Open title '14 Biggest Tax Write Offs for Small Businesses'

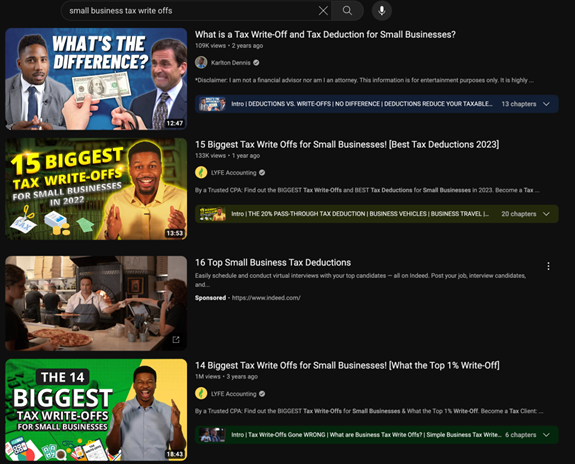pos(347,365)
